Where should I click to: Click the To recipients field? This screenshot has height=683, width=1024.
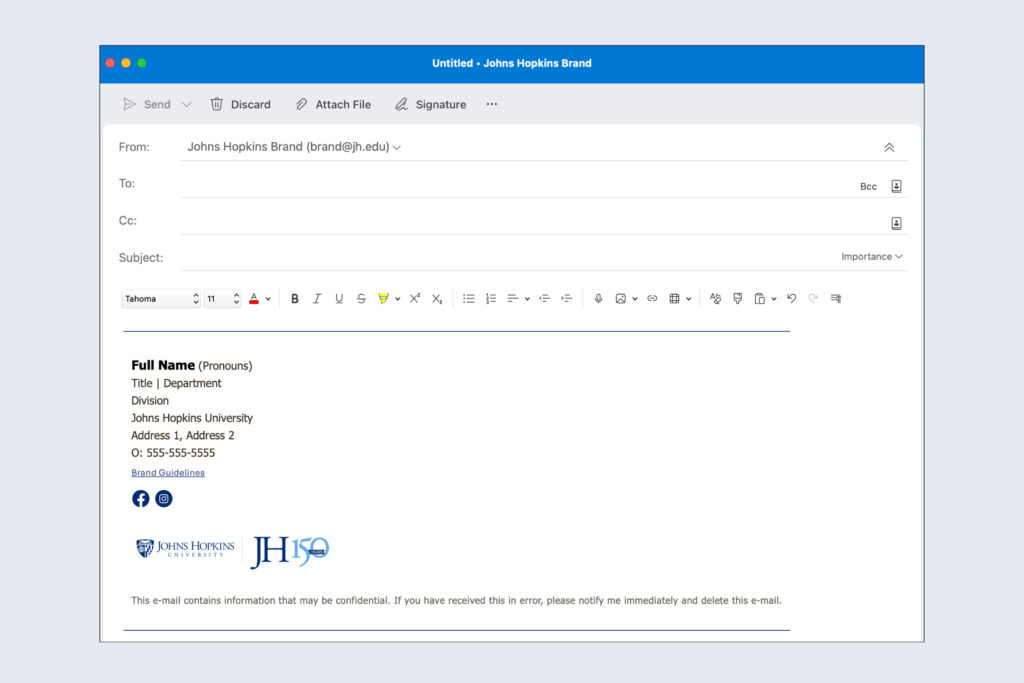pos(516,185)
